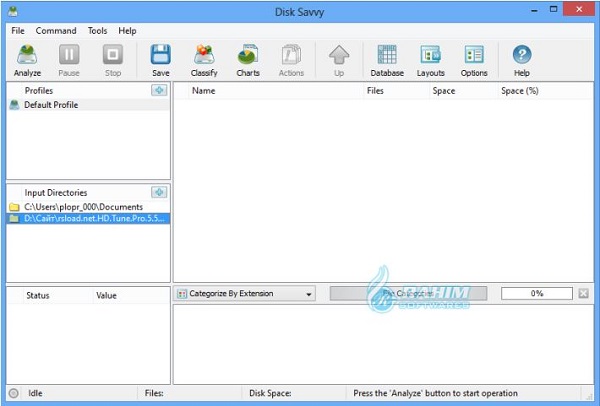Click the Profiles panel header
This screenshot has height=406, width=600.
click(39, 91)
